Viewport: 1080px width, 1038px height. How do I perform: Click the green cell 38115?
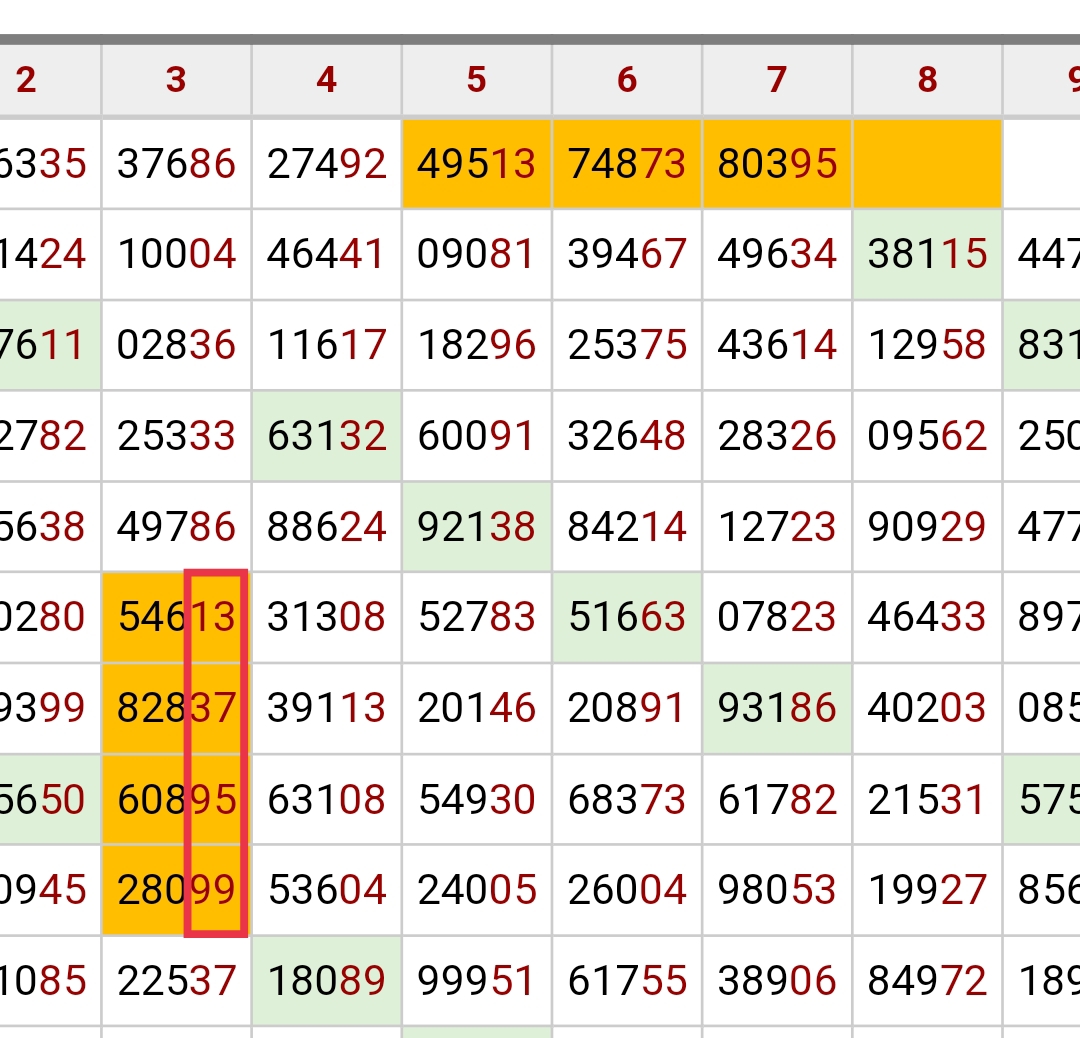(x=927, y=255)
